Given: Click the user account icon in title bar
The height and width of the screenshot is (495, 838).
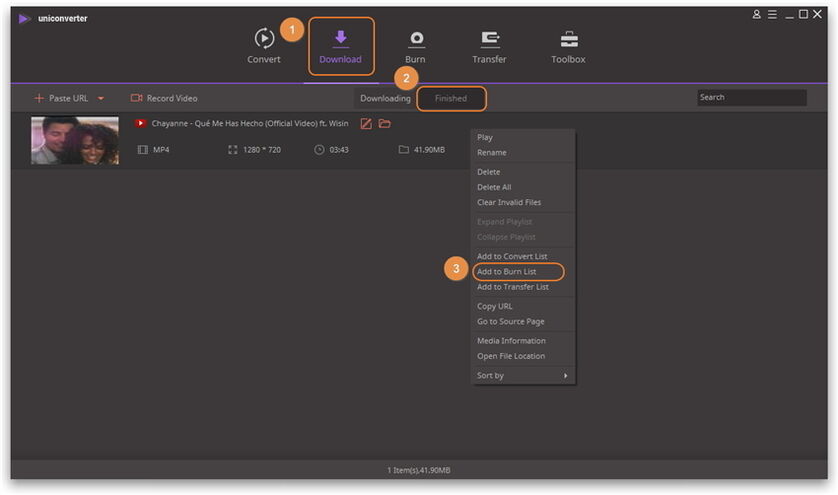Looking at the screenshot, I should point(757,15).
